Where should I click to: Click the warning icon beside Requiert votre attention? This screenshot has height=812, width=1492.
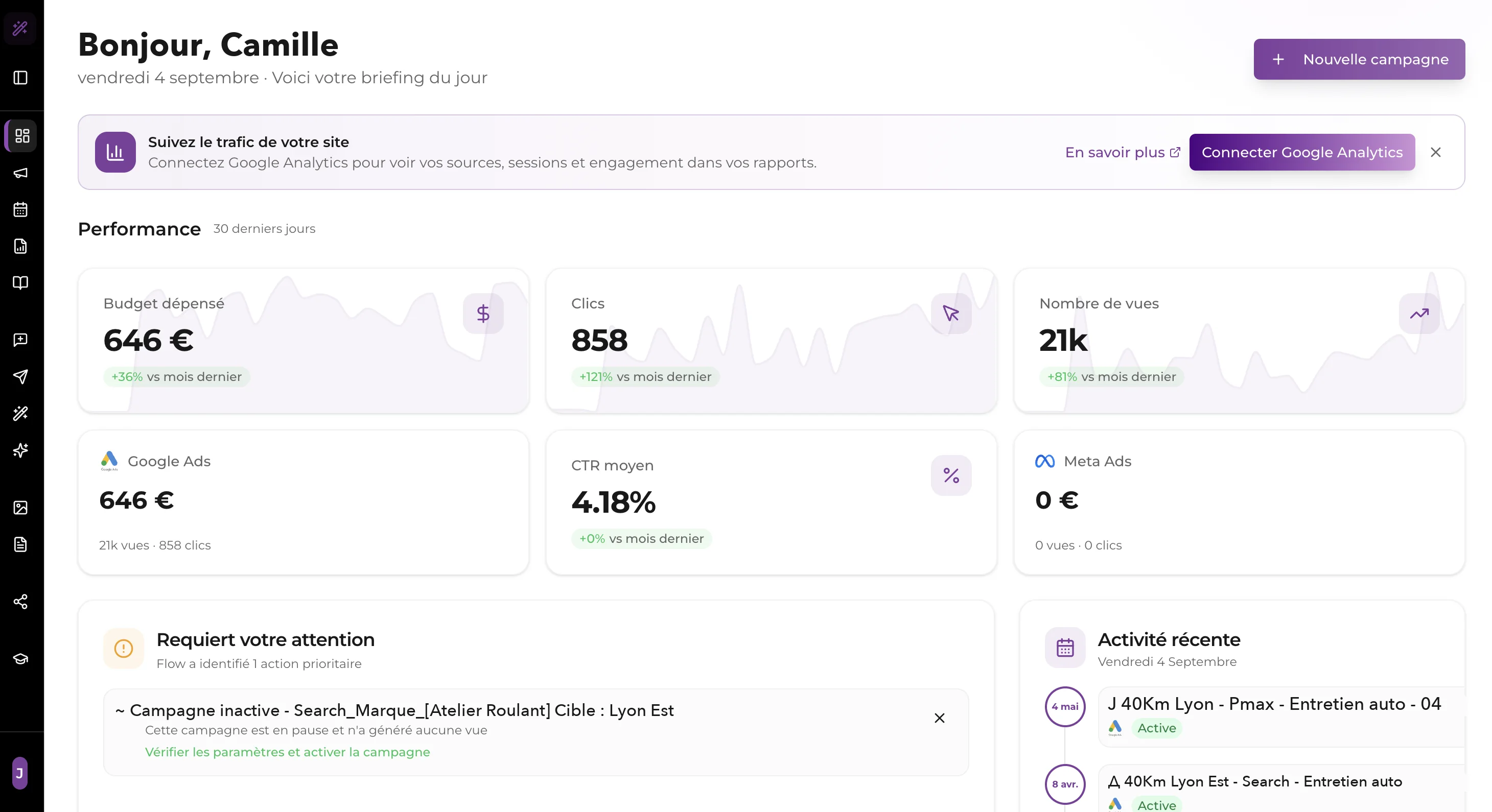click(123, 648)
